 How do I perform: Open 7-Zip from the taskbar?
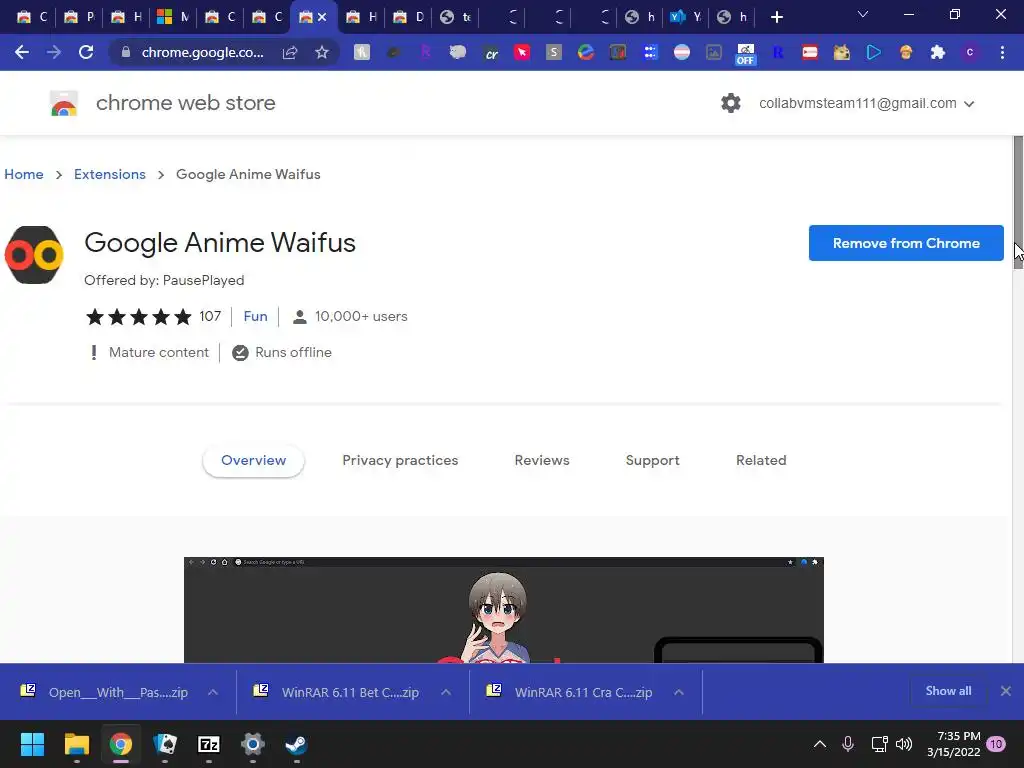click(x=208, y=744)
